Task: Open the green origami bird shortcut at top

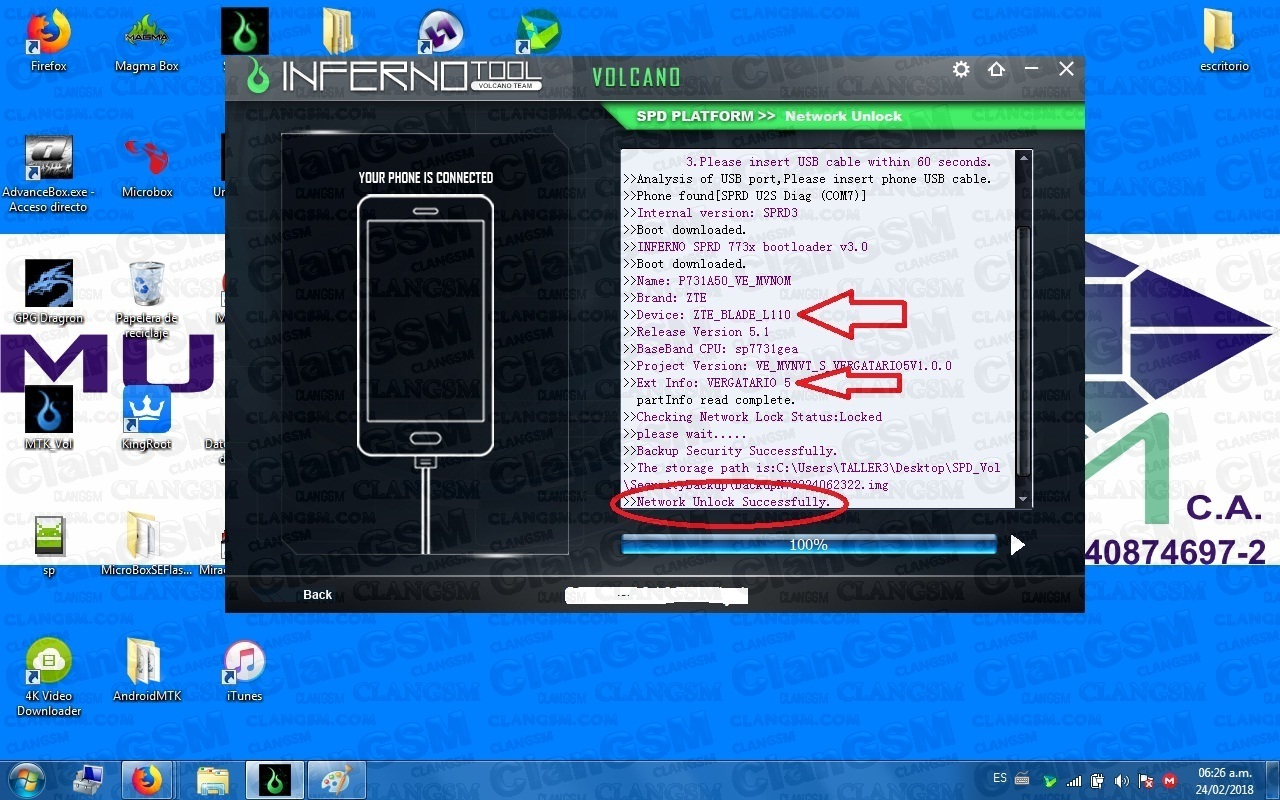Action: [538, 32]
